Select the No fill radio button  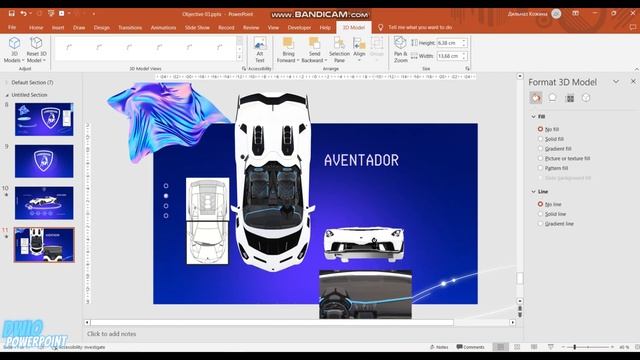point(540,129)
